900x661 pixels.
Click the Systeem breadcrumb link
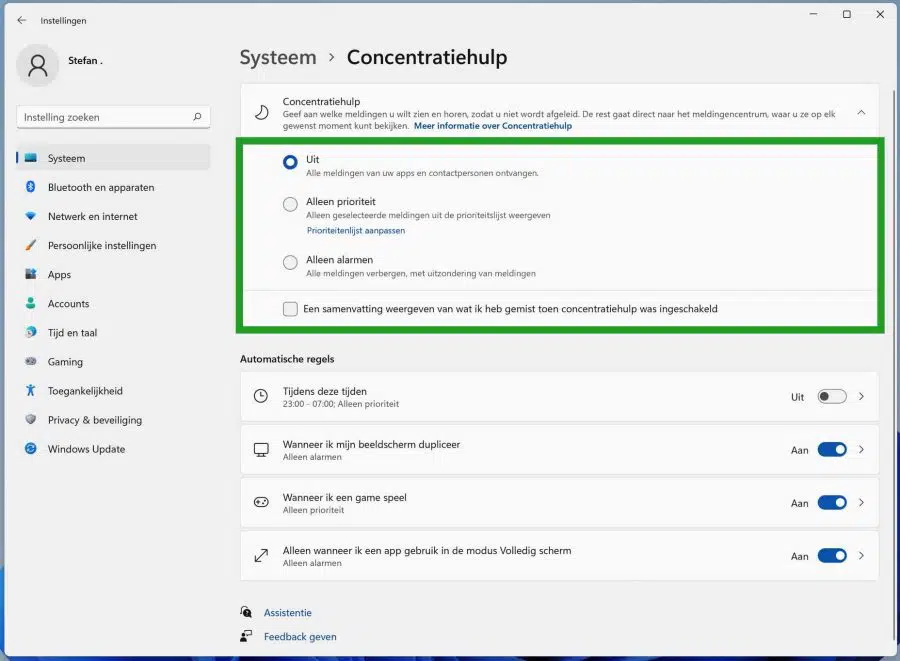[278, 57]
